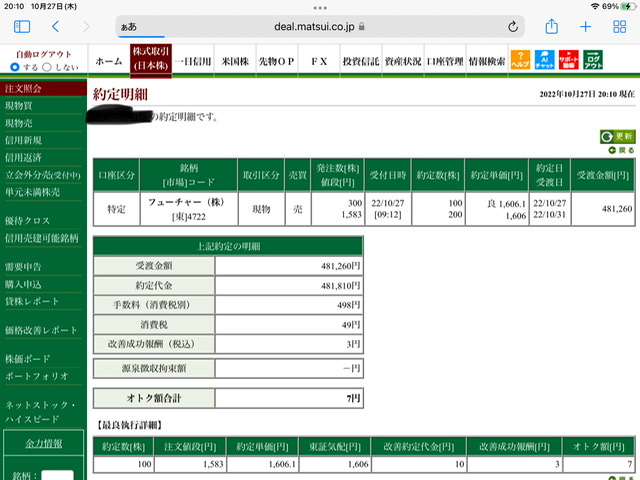
Task: Open the Safari share sheet icon
Action: (551, 27)
